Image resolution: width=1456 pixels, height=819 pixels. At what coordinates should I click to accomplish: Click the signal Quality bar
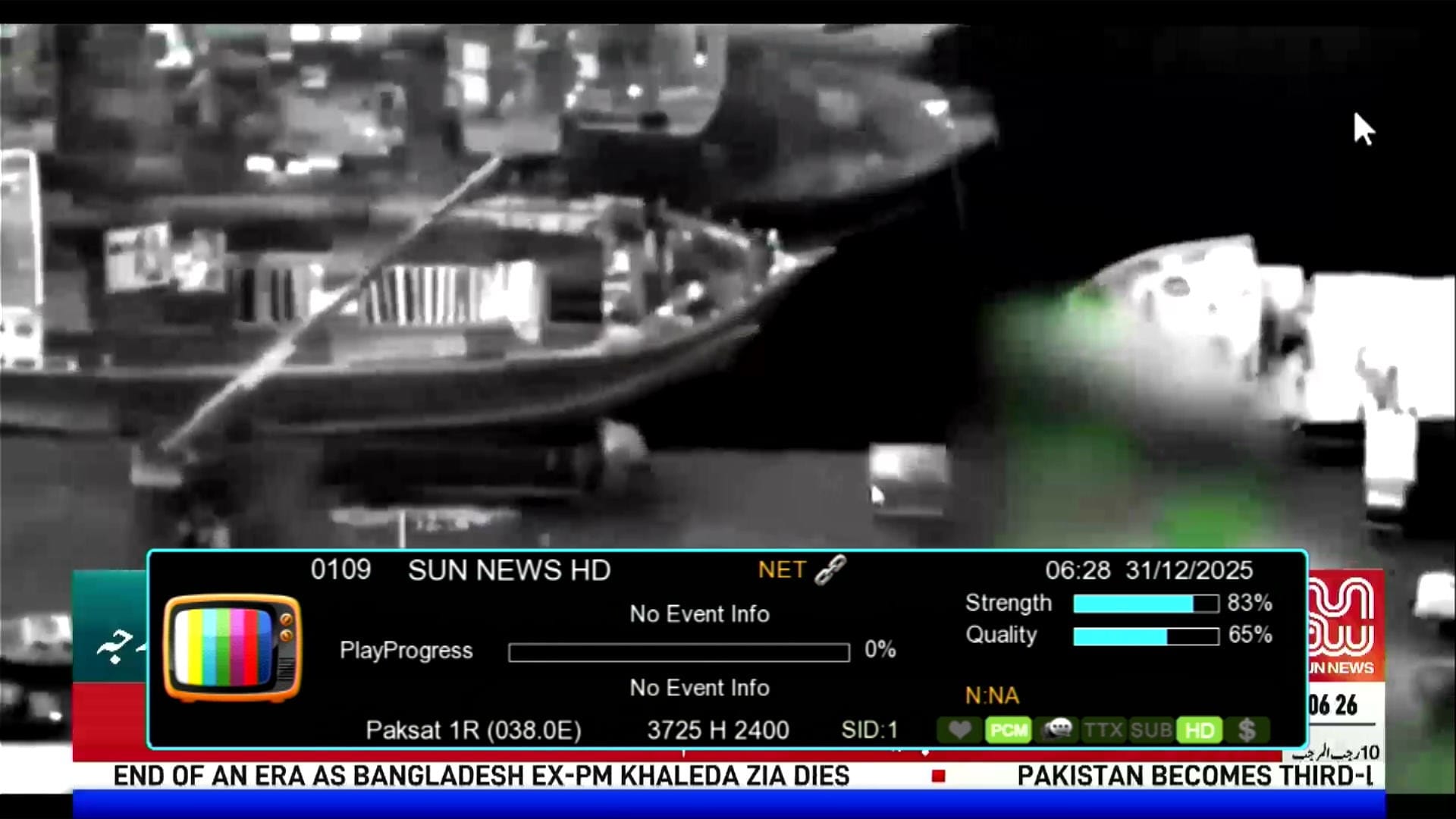click(1146, 635)
